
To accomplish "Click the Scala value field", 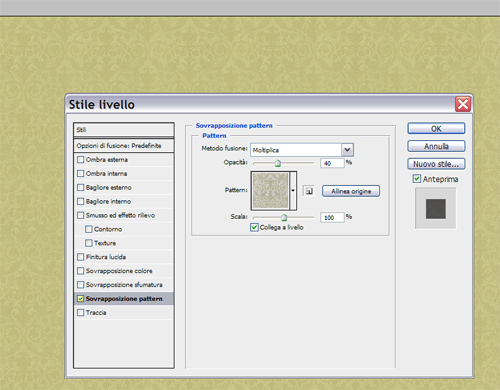I will click(x=332, y=217).
